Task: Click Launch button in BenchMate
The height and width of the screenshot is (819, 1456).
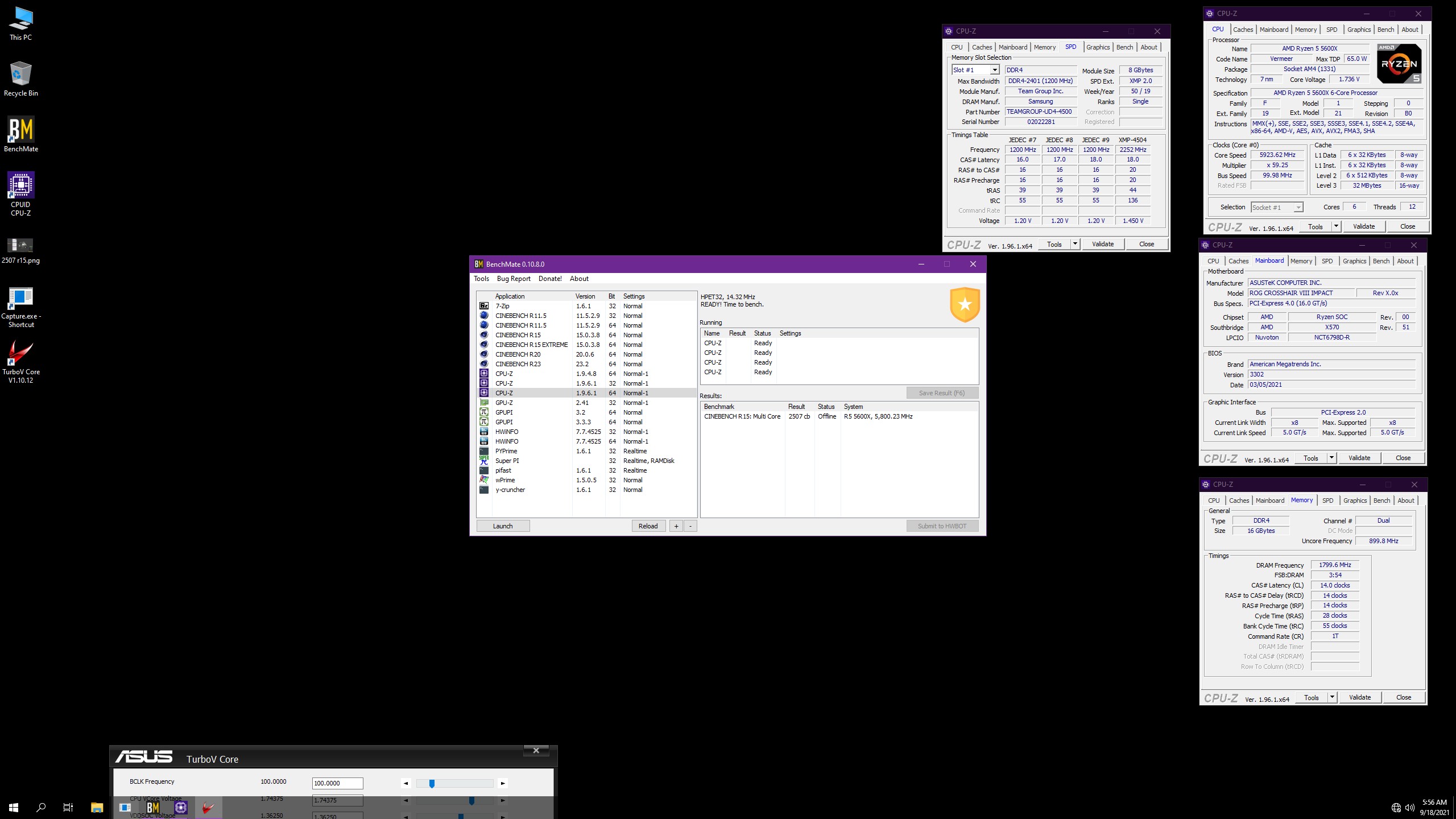Action: [503, 526]
